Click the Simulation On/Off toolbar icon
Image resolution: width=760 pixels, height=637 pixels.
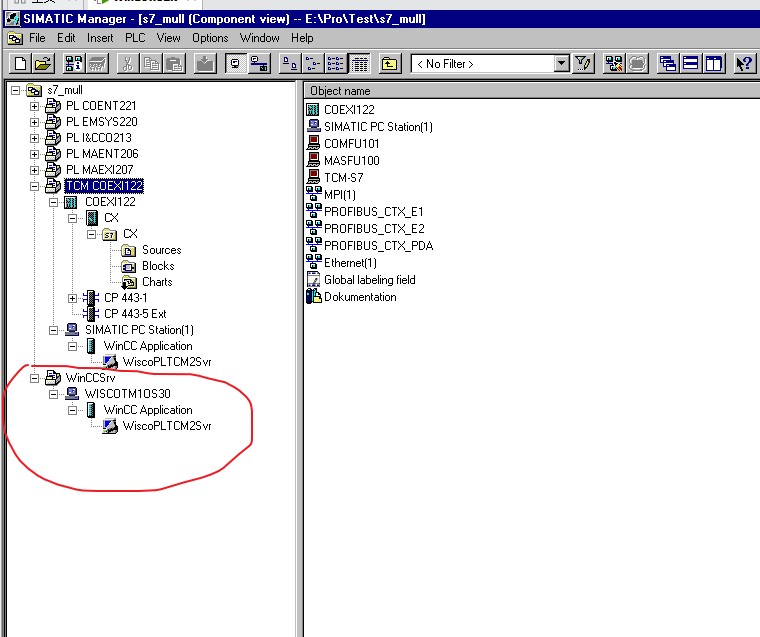[637, 64]
